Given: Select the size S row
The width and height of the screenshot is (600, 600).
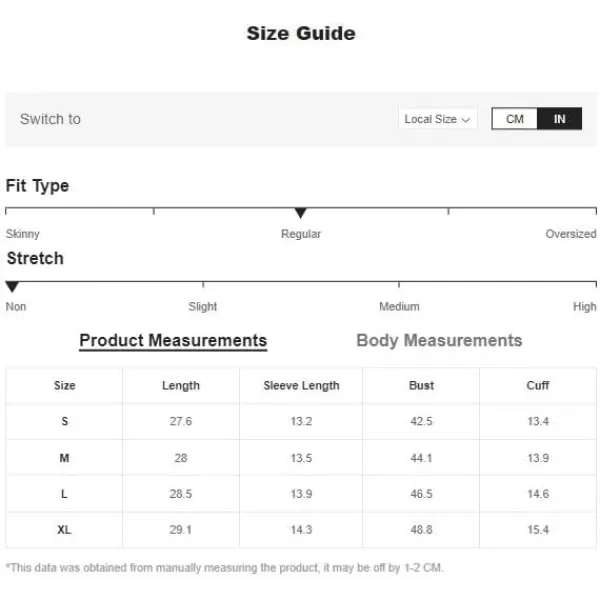Looking at the screenshot, I should pyautogui.click(x=301, y=421).
